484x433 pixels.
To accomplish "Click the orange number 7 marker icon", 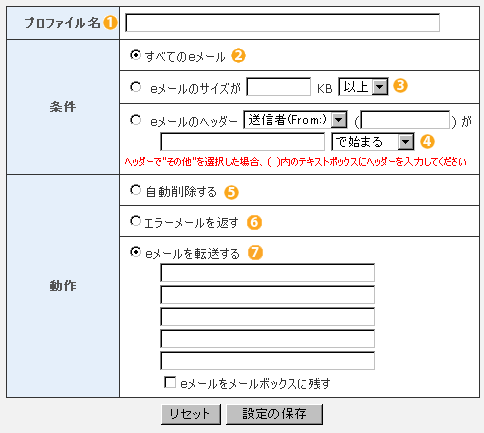I will [255, 252].
